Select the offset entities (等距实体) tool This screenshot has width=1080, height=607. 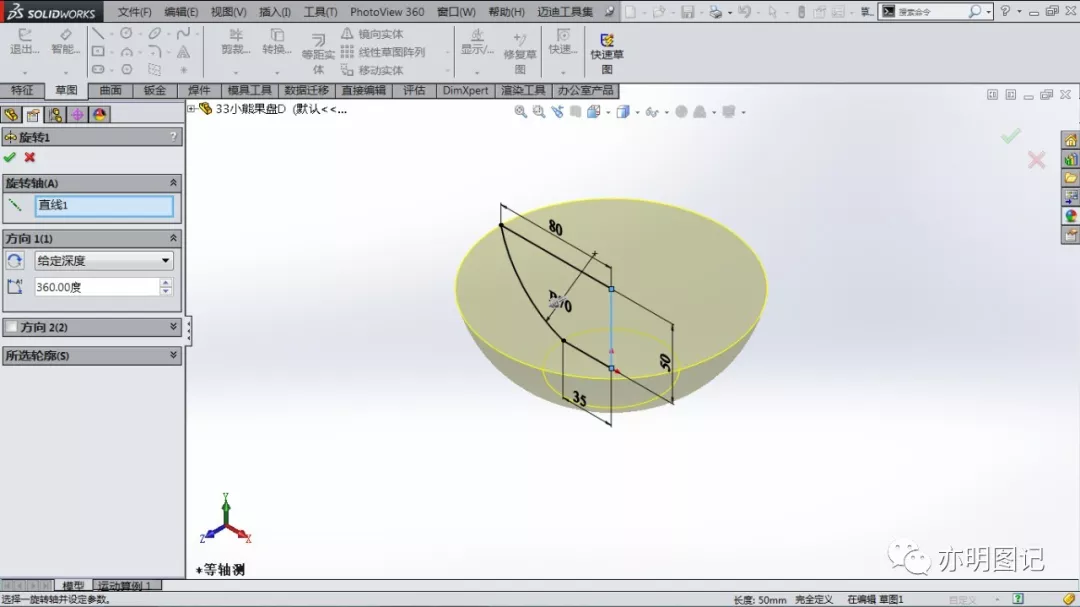[x=318, y=54]
